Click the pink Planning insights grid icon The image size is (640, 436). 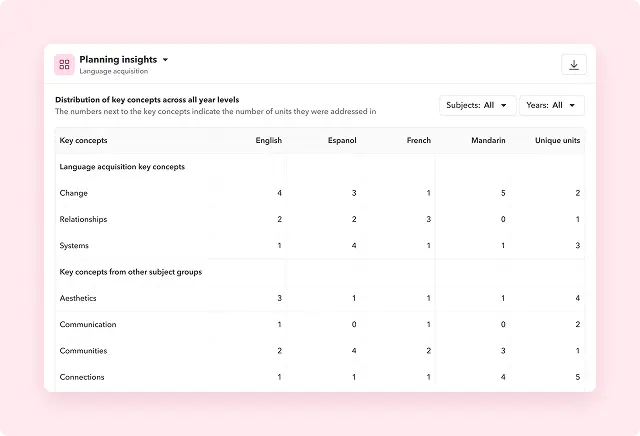click(x=64, y=65)
